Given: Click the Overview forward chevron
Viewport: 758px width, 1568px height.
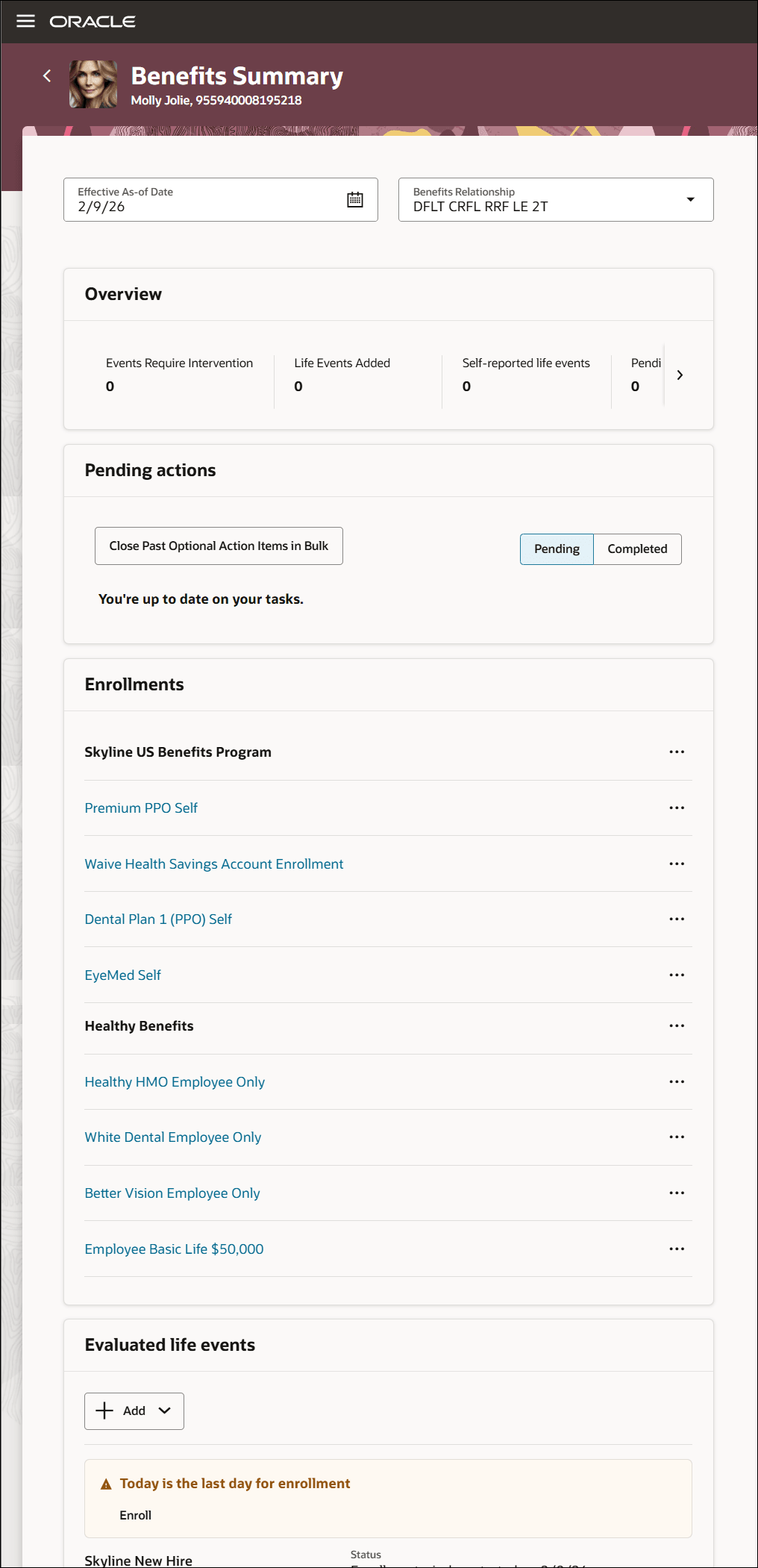Looking at the screenshot, I should [680, 375].
